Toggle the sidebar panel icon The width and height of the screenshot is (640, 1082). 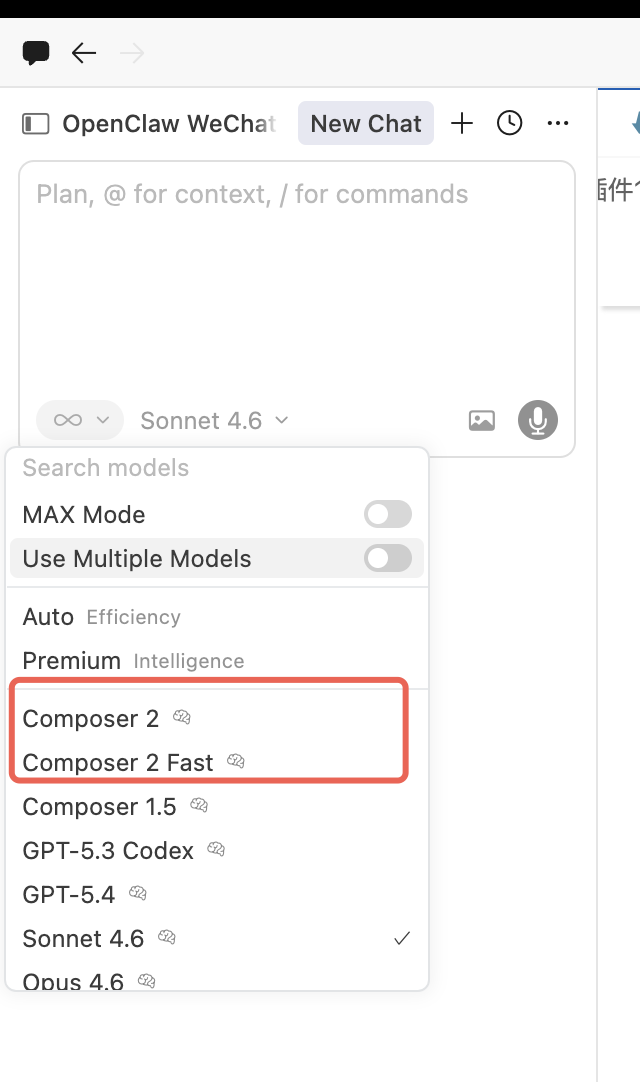(x=36, y=124)
